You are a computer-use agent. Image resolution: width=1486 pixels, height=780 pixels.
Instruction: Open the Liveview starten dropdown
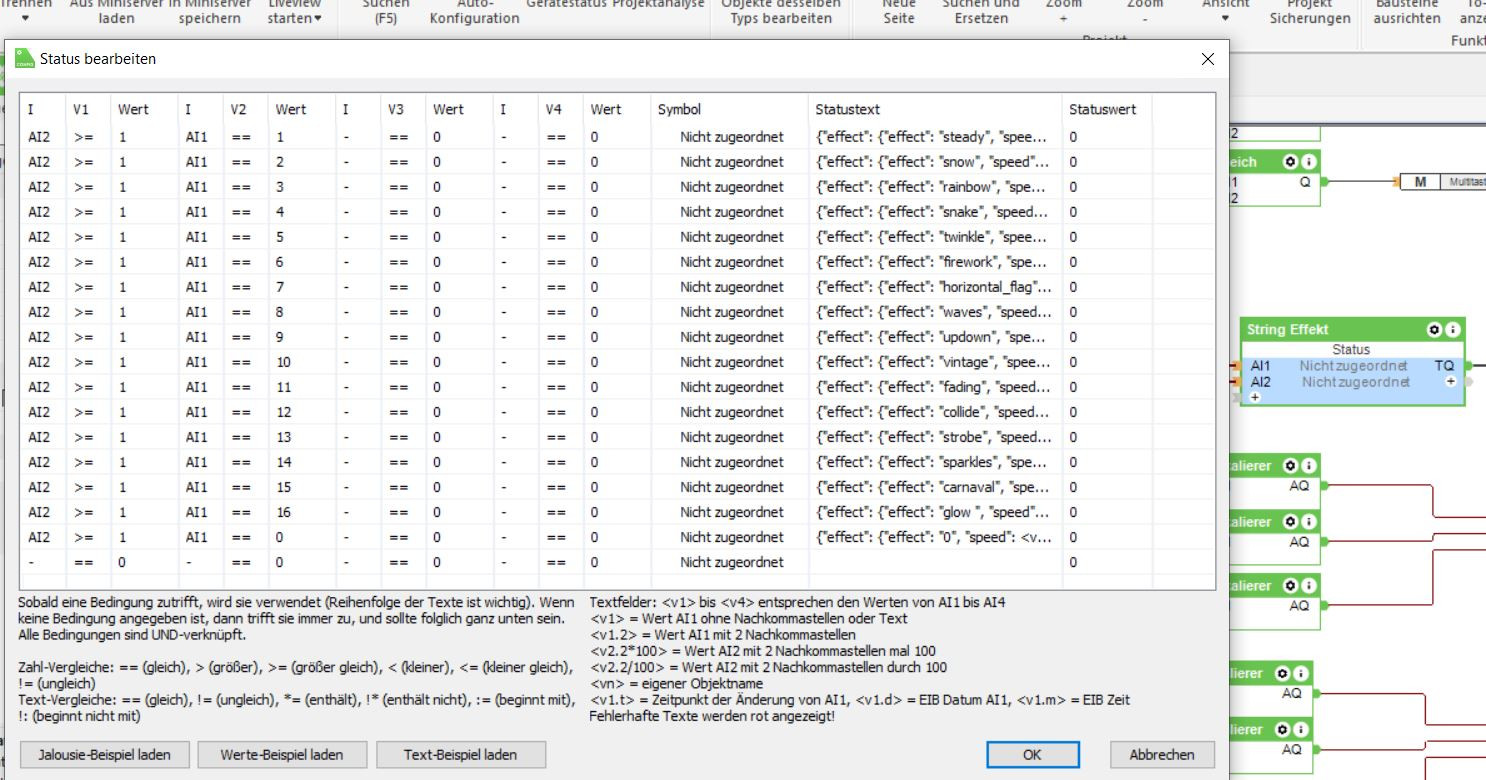295,12
